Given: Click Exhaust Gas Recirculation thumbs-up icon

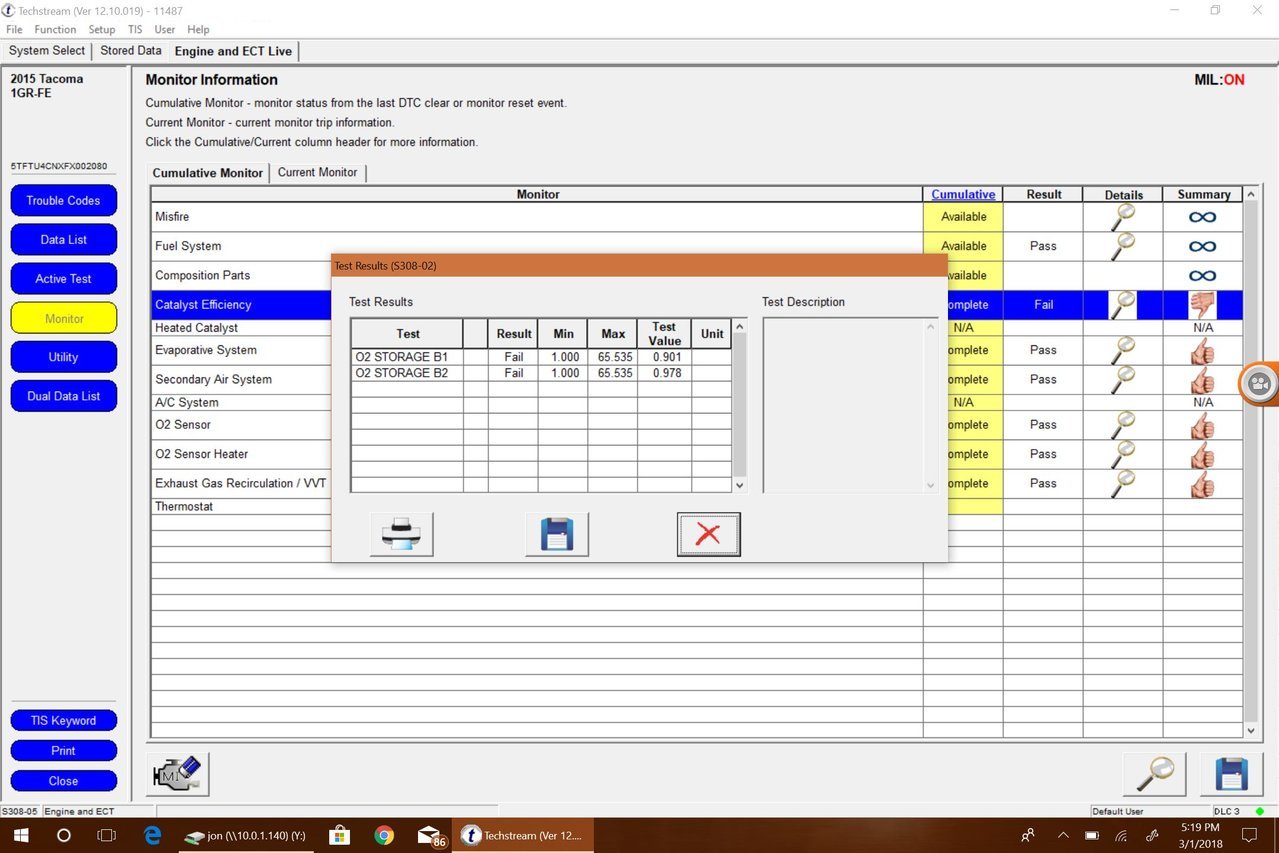Looking at the screenshot, I should point(1202,483).
